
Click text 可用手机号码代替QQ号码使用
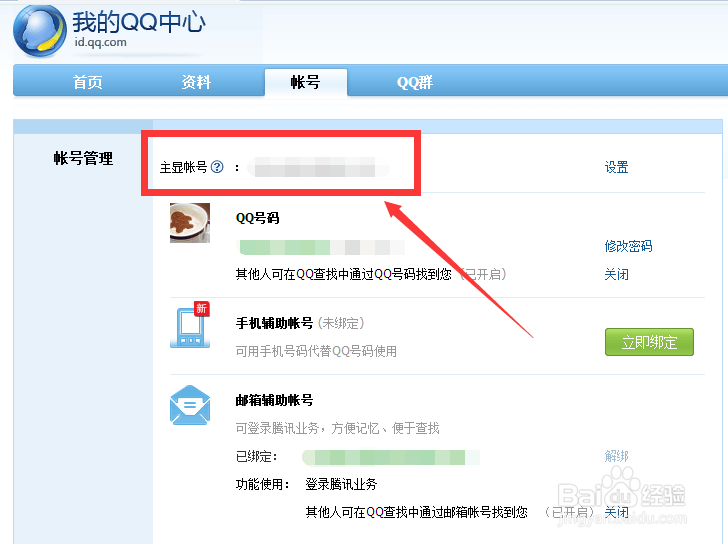[x=316, y=351]
